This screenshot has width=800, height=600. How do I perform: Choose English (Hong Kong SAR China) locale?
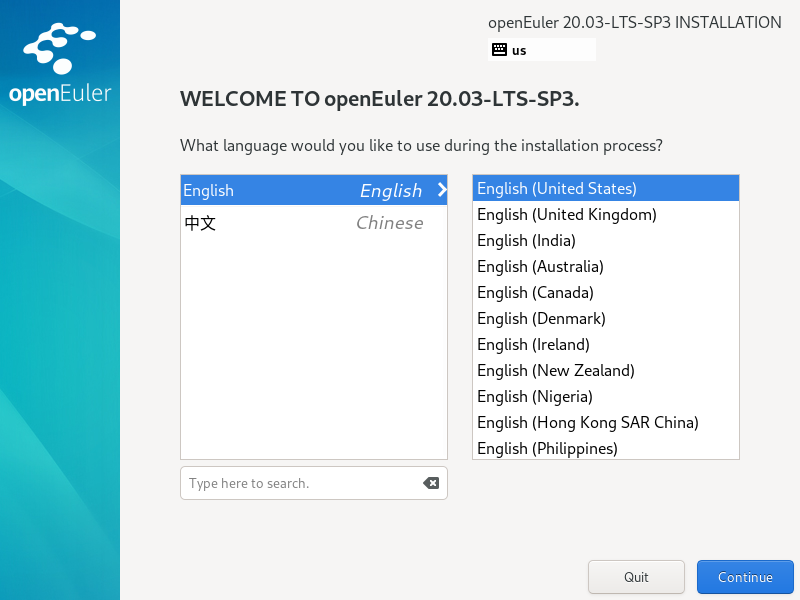tap(606, 422)
